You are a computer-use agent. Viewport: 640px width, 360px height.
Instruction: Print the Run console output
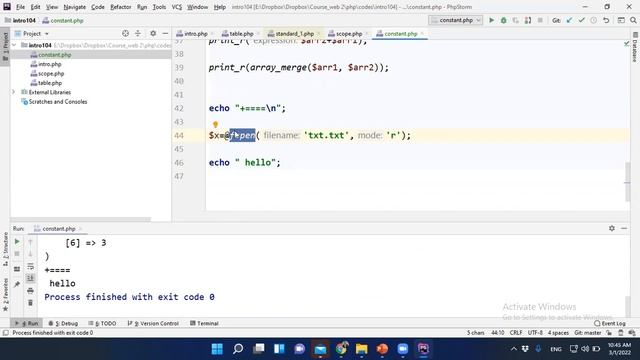coord(31,291)
